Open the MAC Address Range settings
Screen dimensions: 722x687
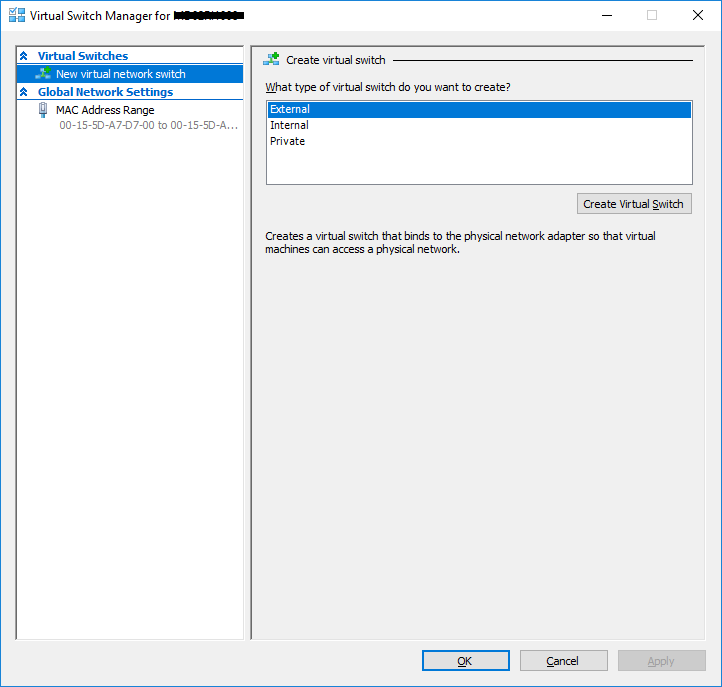[105, 110]
